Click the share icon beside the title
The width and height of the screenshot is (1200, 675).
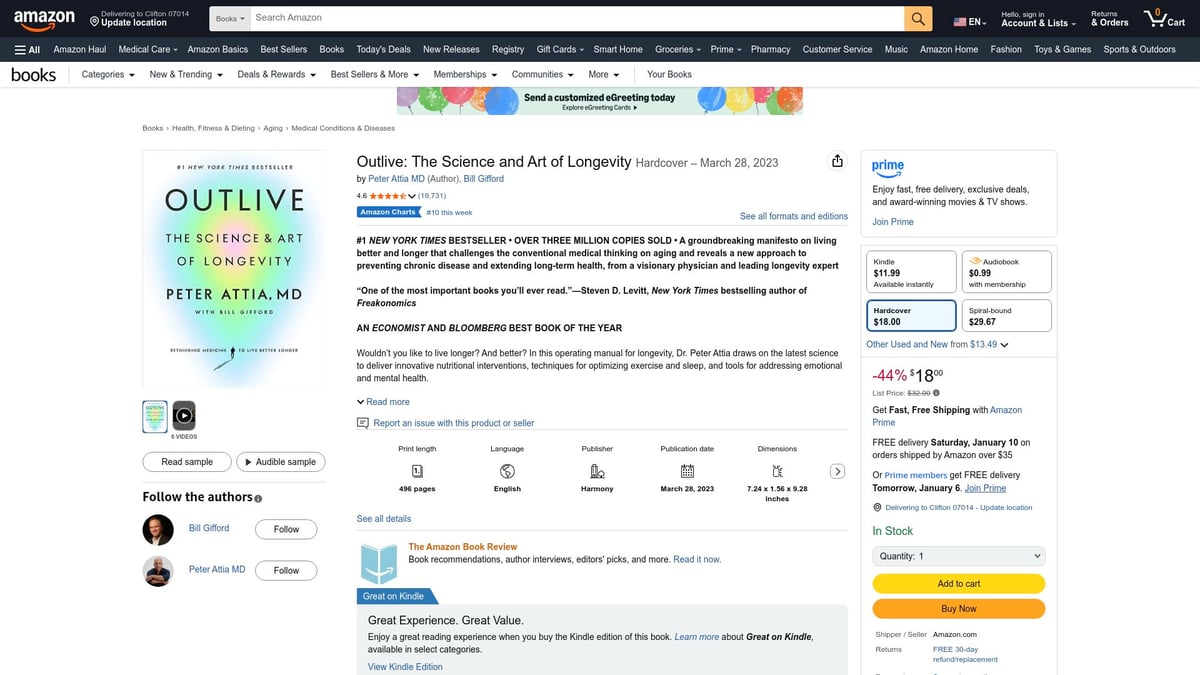[x=837, y=162]
